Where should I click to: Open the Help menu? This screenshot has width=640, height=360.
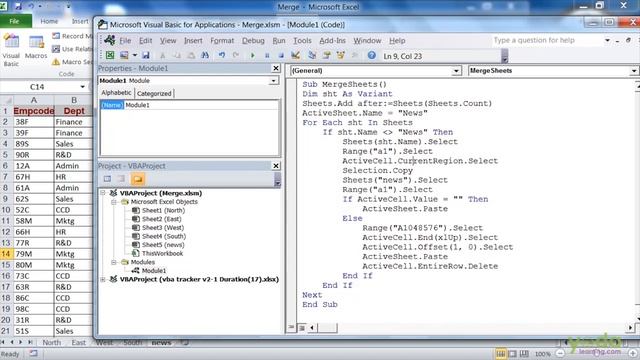[x=397, y=40]
